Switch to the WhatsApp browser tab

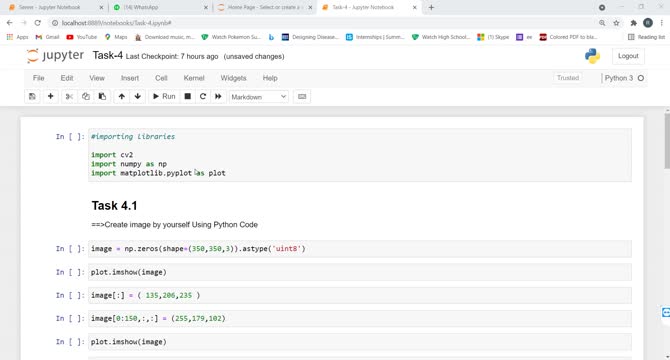click(x=160, y=7)
